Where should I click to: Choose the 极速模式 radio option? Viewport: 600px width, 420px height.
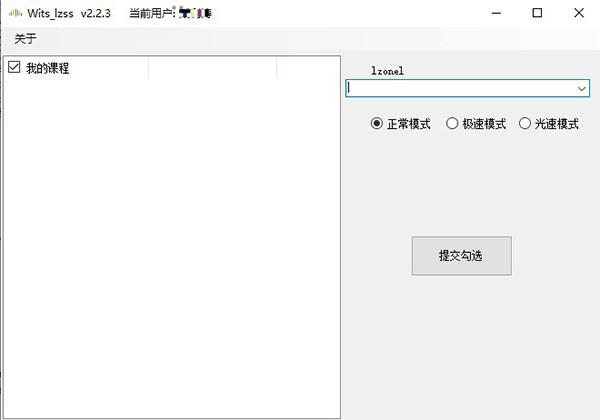[x=452, y=124]
